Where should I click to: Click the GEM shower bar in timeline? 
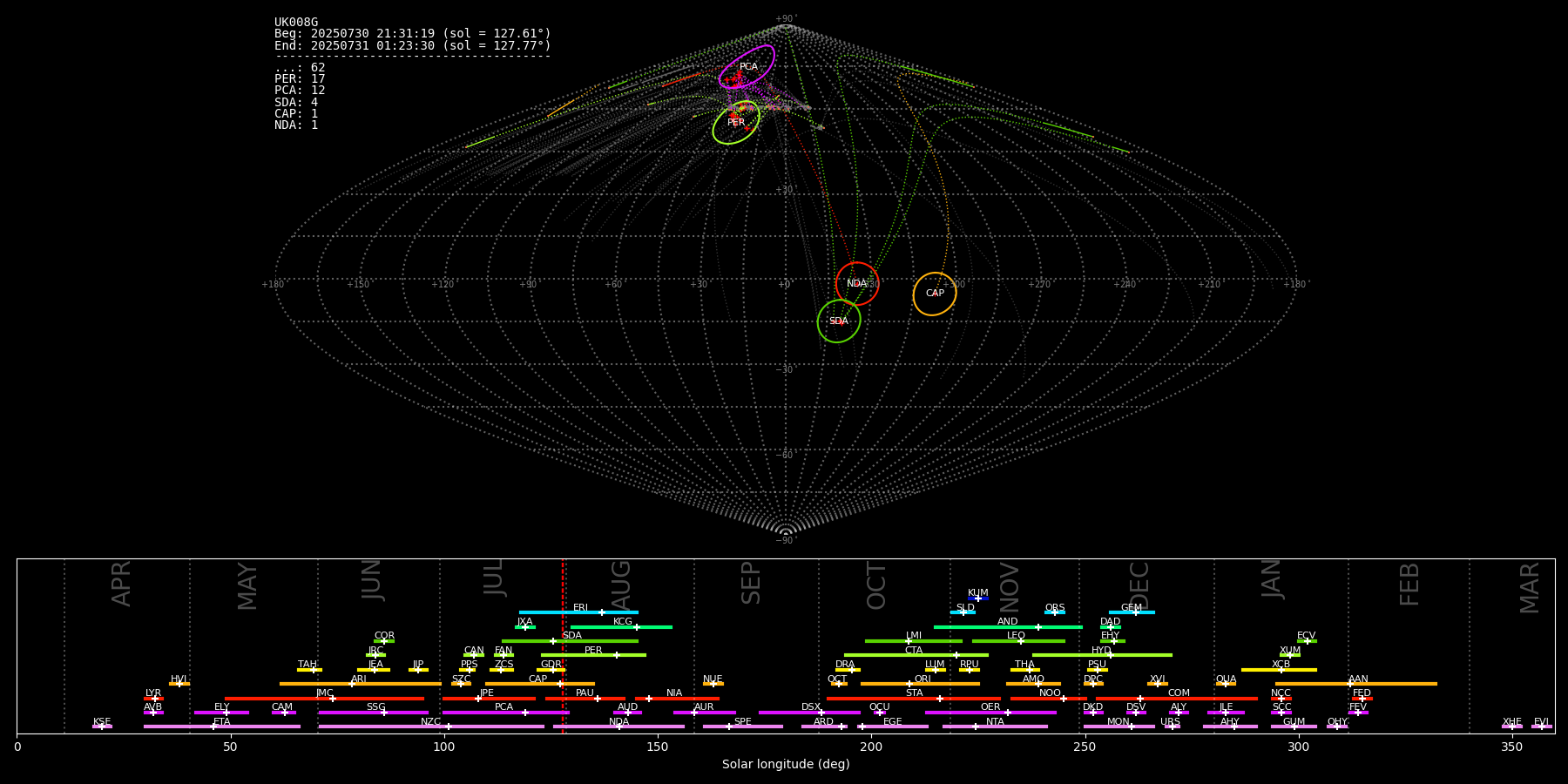click(1132, 612)
